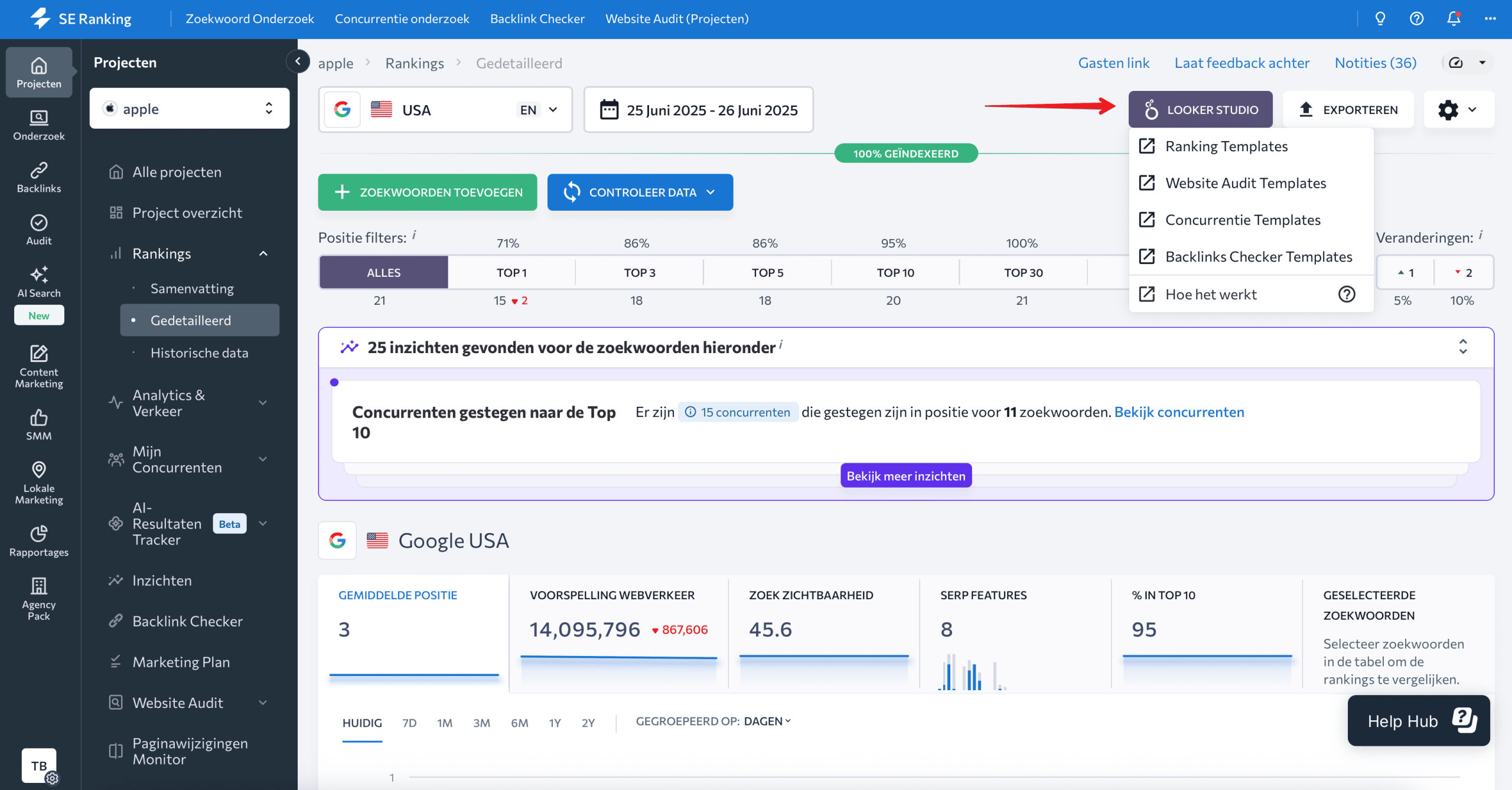Open dropdown arrow beside gauge icon
Image resolution: width=1512 pixels, height=790 pixels.
(1482, 63)
